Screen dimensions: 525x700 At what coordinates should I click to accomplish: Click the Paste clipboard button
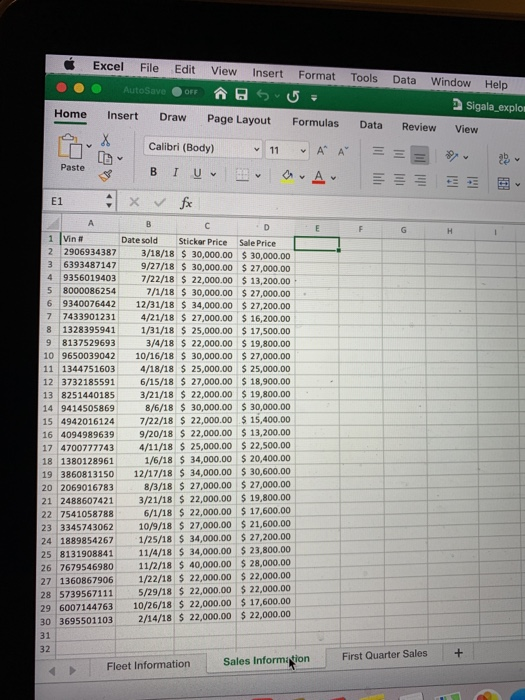tap(71, 153)
